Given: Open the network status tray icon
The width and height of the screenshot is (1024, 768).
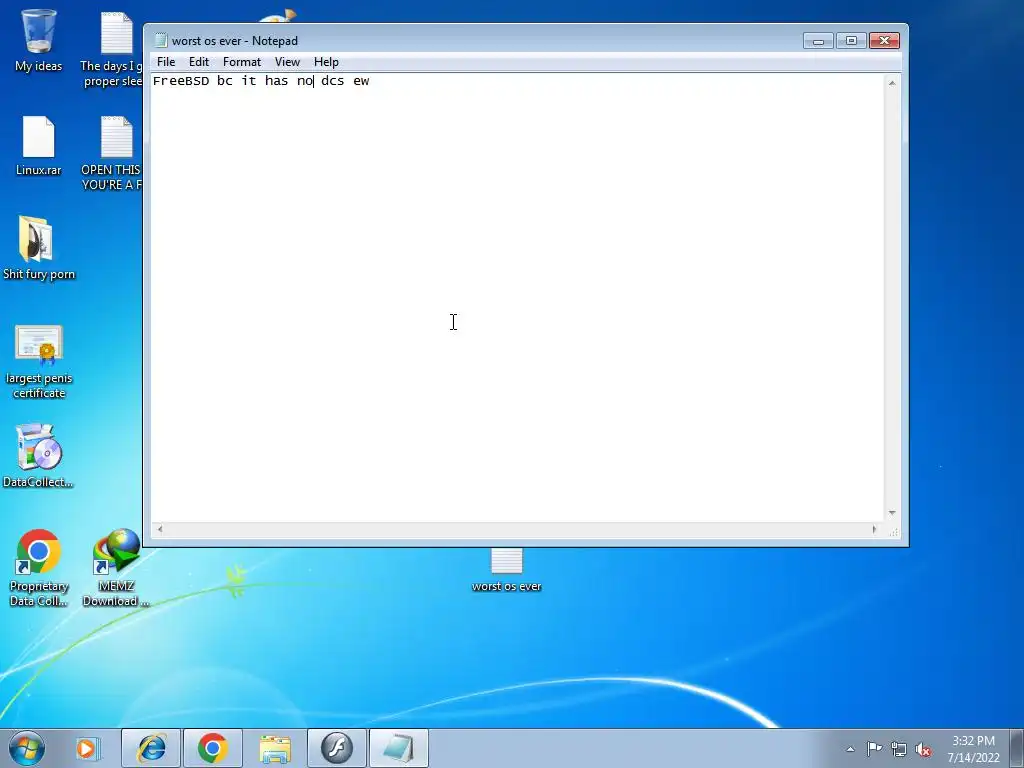Looking at the screenshot, I should [x=899, y=749].
